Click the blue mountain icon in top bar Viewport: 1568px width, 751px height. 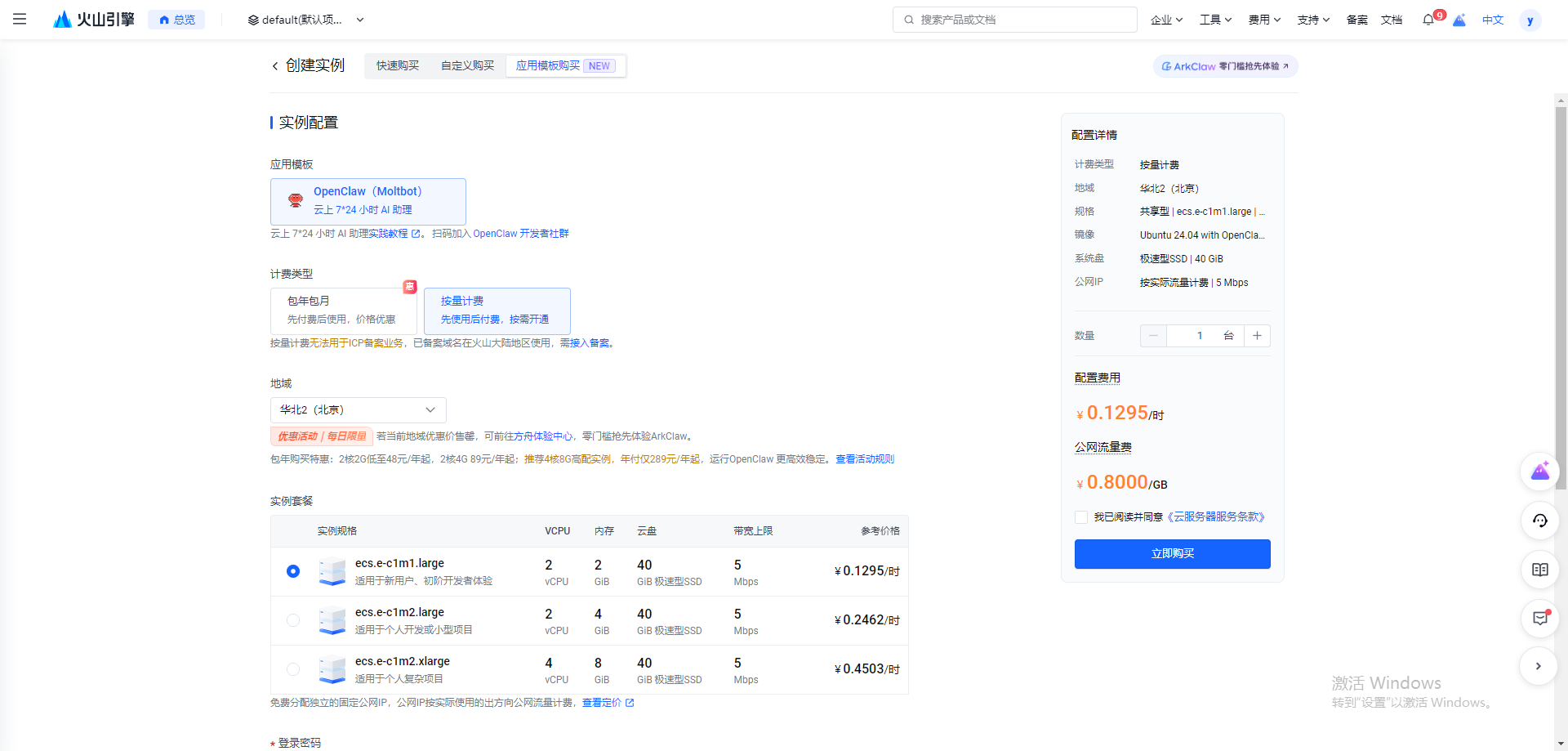coord(1459,20)
